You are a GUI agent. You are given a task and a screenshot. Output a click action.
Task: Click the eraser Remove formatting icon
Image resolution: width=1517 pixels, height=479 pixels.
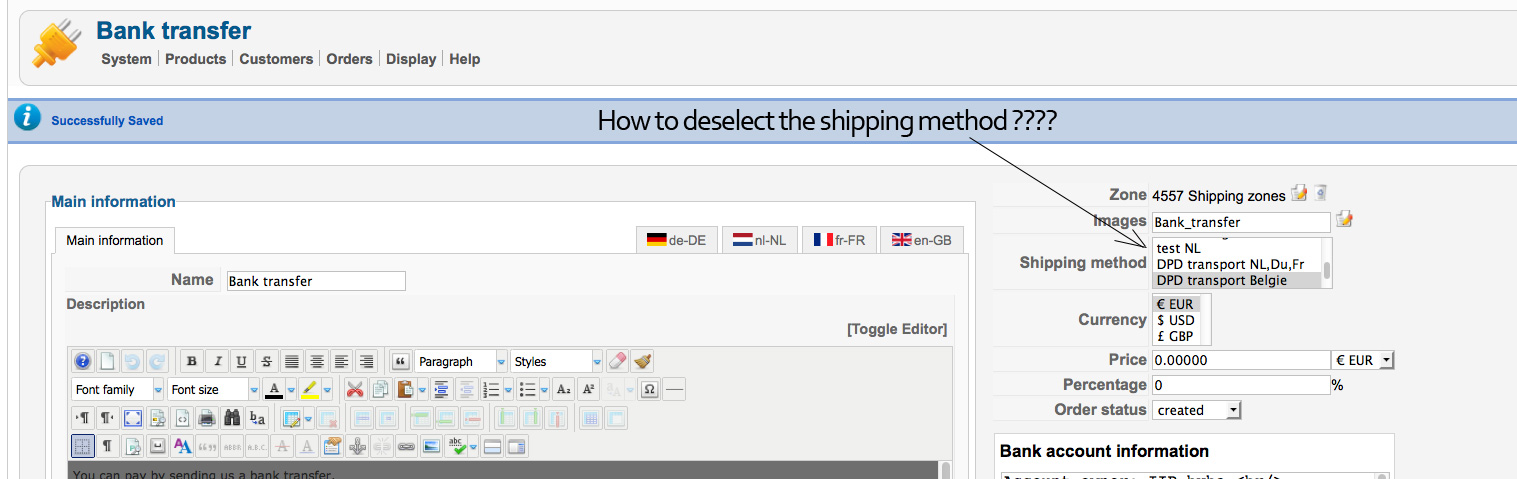click(617, 362)
